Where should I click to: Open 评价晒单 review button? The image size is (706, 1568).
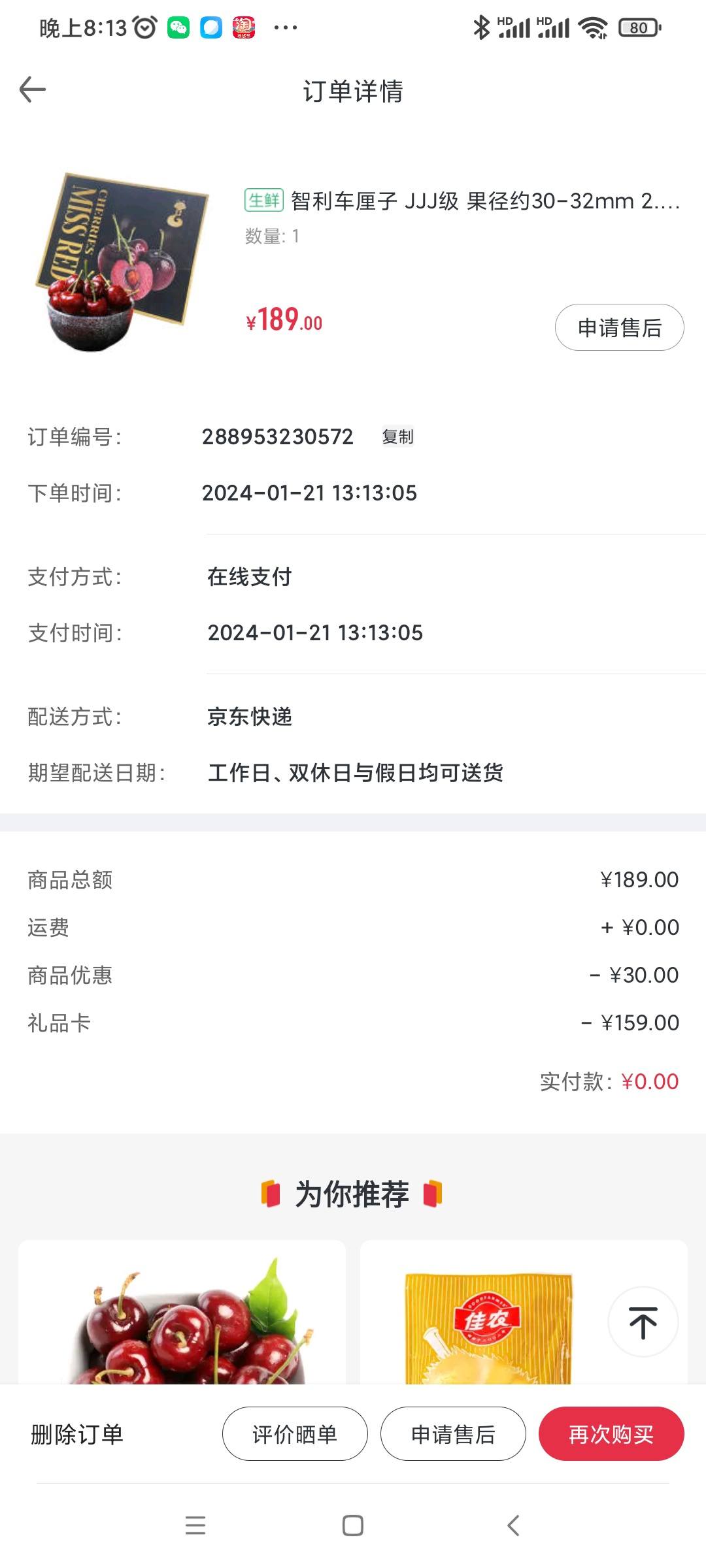295,1433
